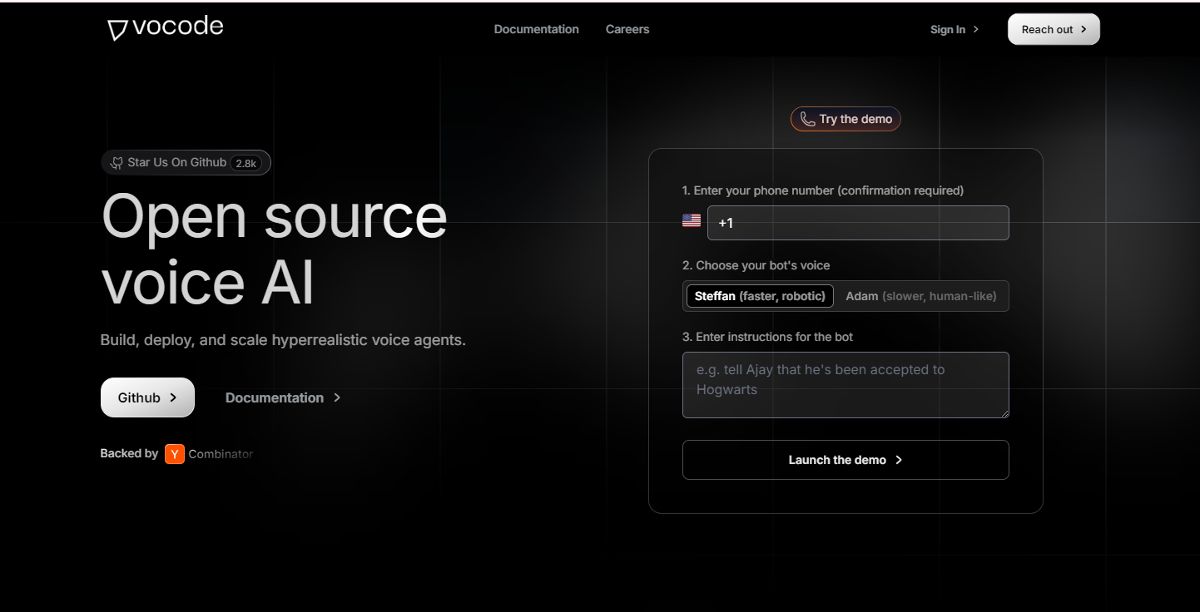The height and width of the screenshot is (612, 1200).
Task: Click the 2.8k star count badge
Action: [x=245, y=162]
